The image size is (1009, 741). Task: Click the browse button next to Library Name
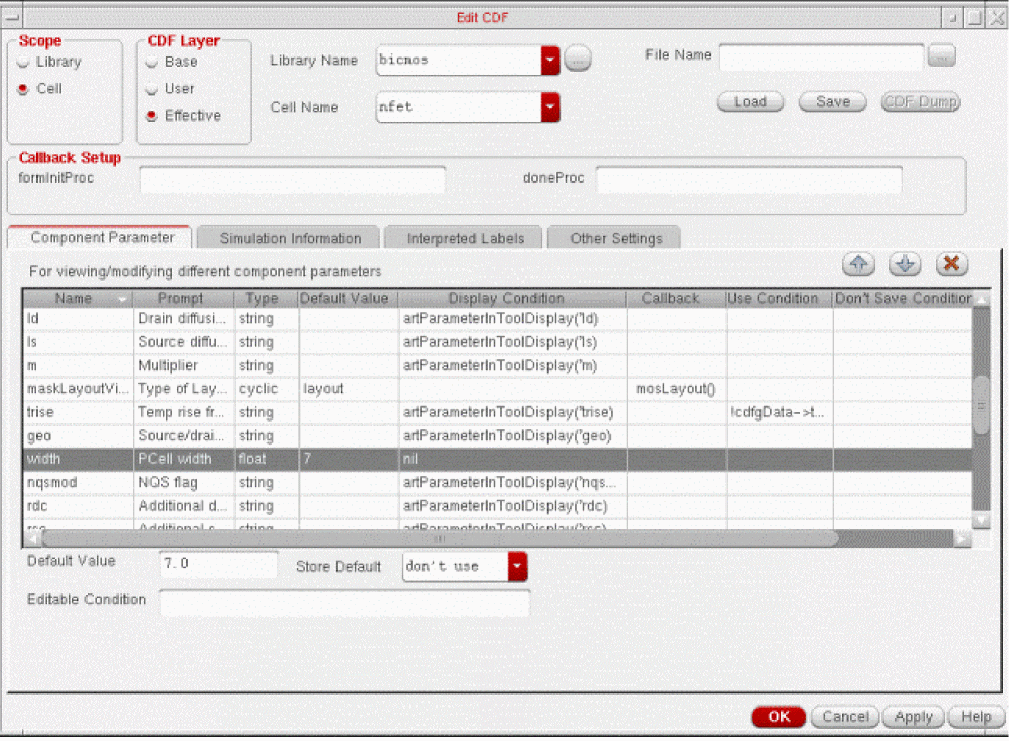click(578, 60)
